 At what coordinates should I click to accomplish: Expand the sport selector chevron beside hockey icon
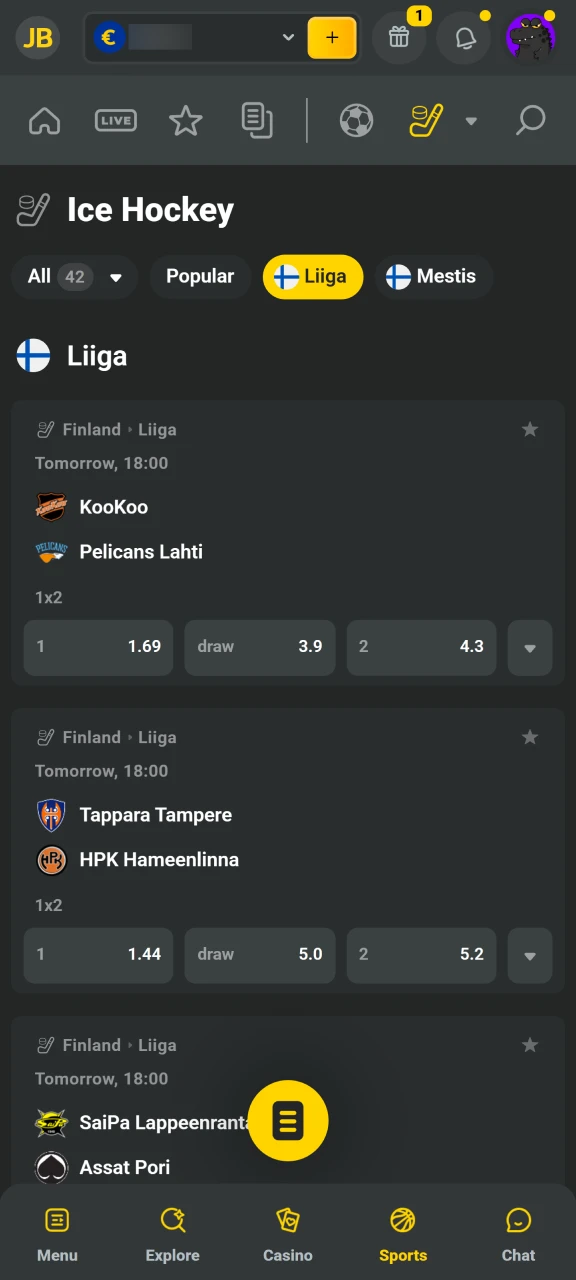tap(471, 120)
